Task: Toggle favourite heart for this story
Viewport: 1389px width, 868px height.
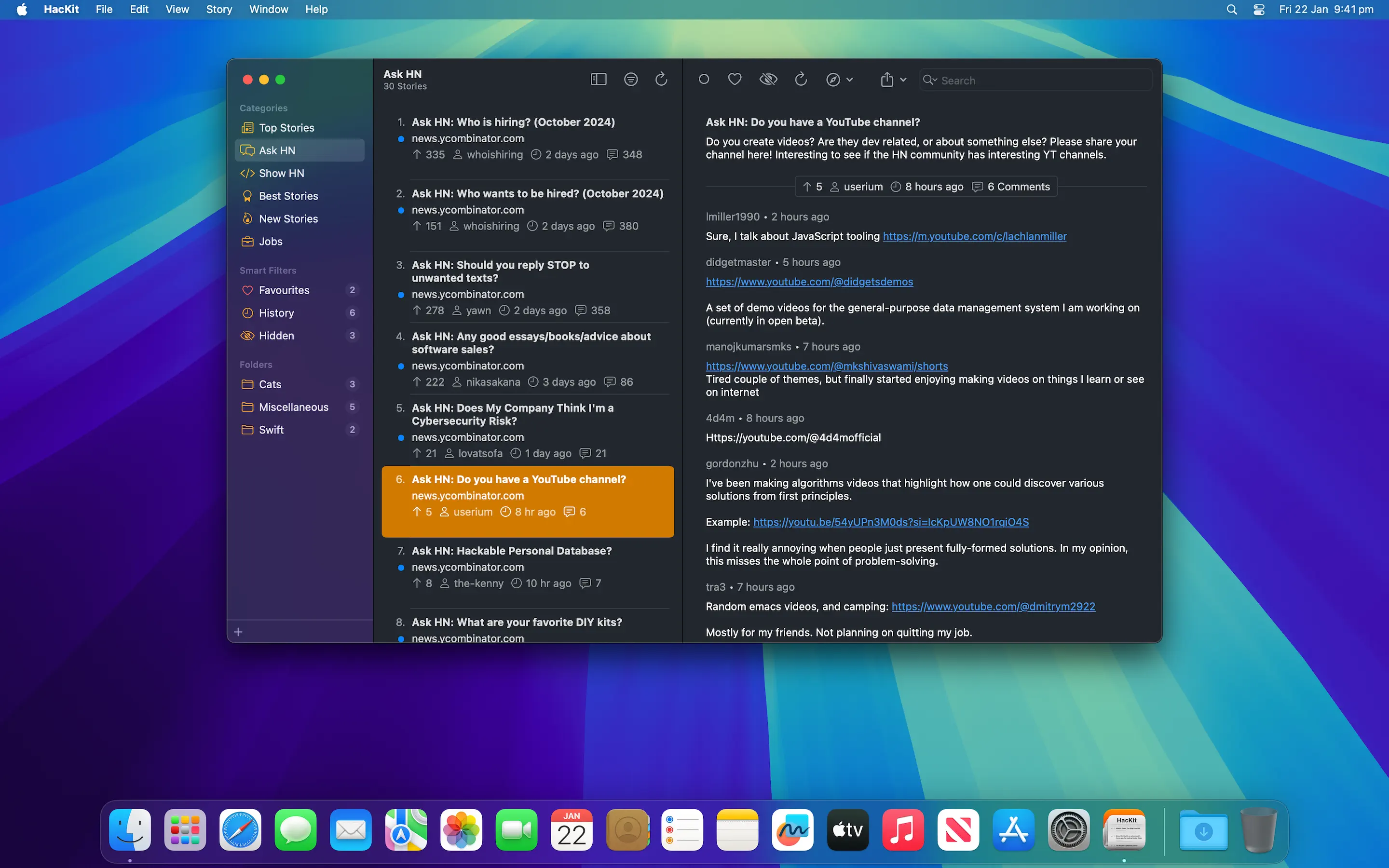Action: [x=734, y=79]
